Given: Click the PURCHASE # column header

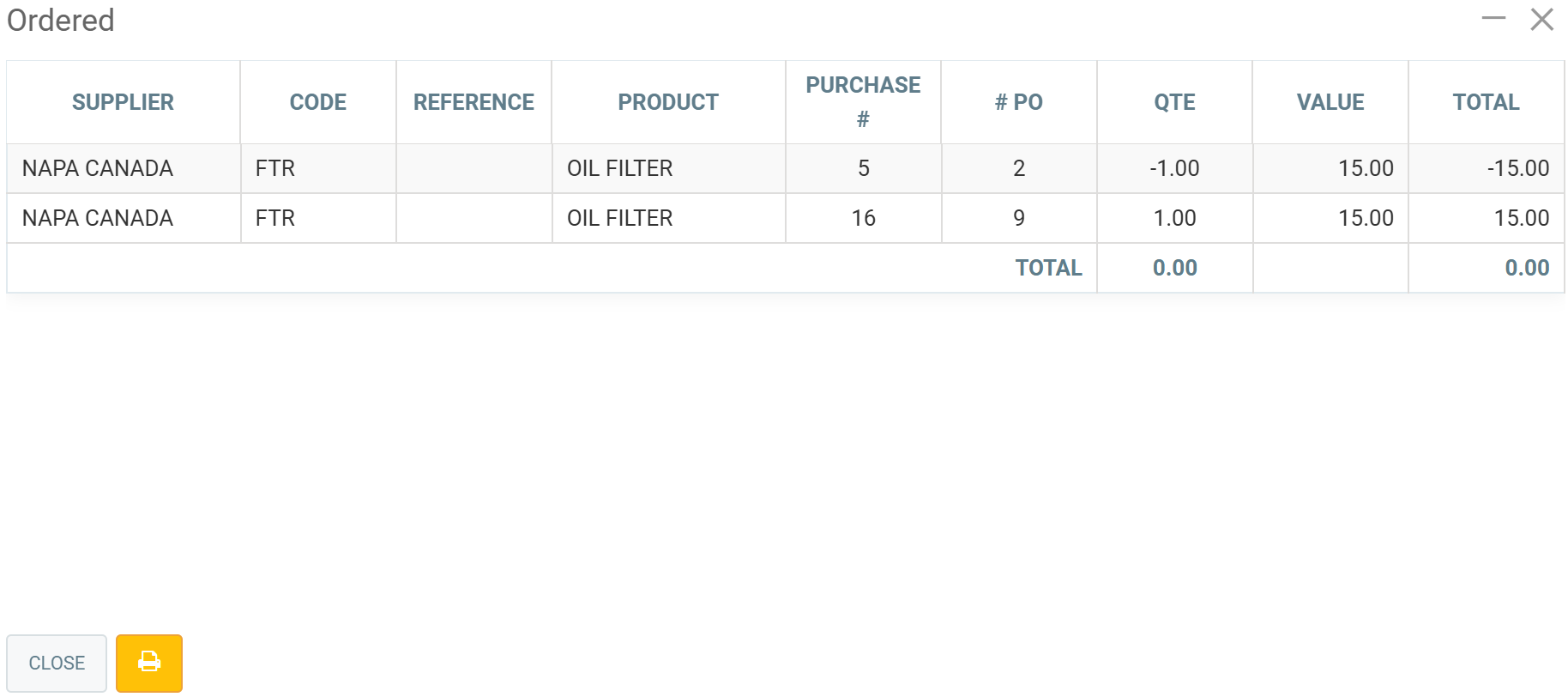Looking at the screenshot, I should coord(863,102).
